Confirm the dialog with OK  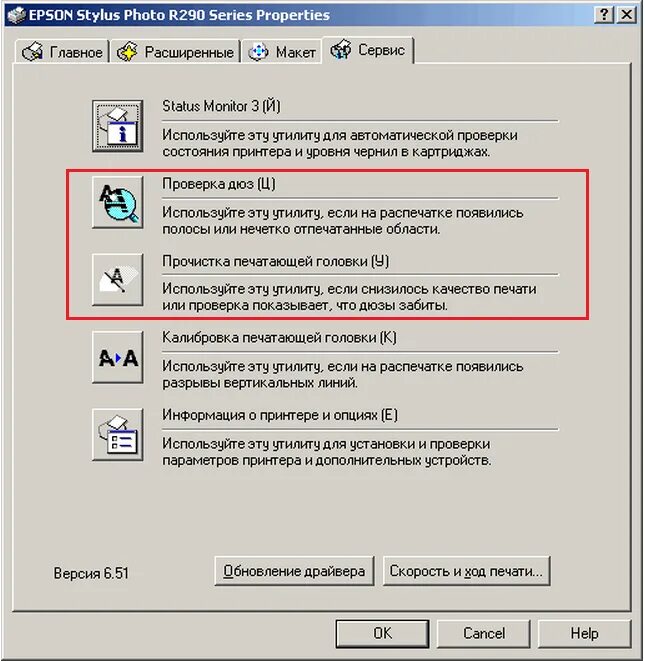pos(382,633)
